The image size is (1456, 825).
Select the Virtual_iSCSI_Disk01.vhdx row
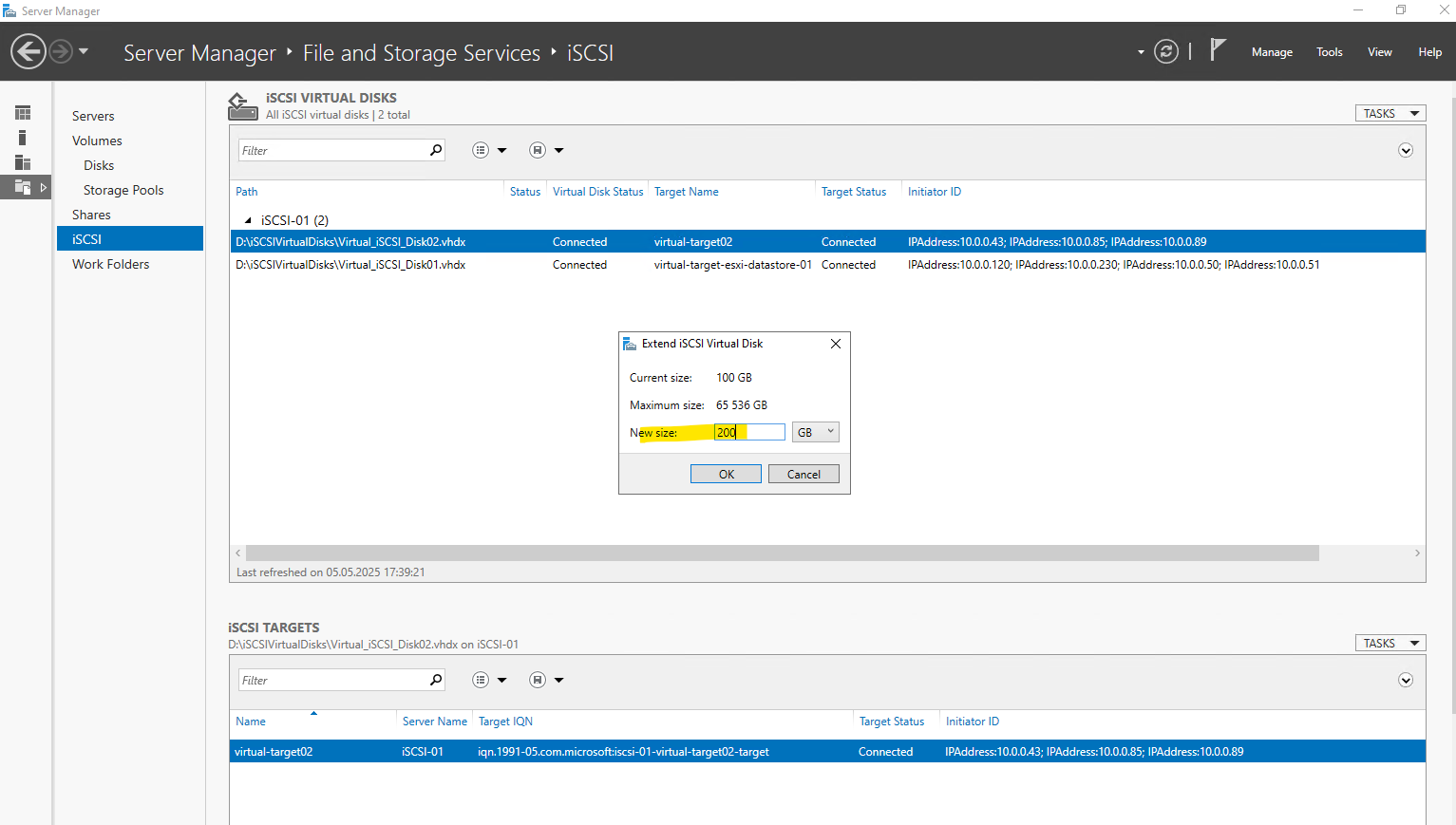point(827,265)
